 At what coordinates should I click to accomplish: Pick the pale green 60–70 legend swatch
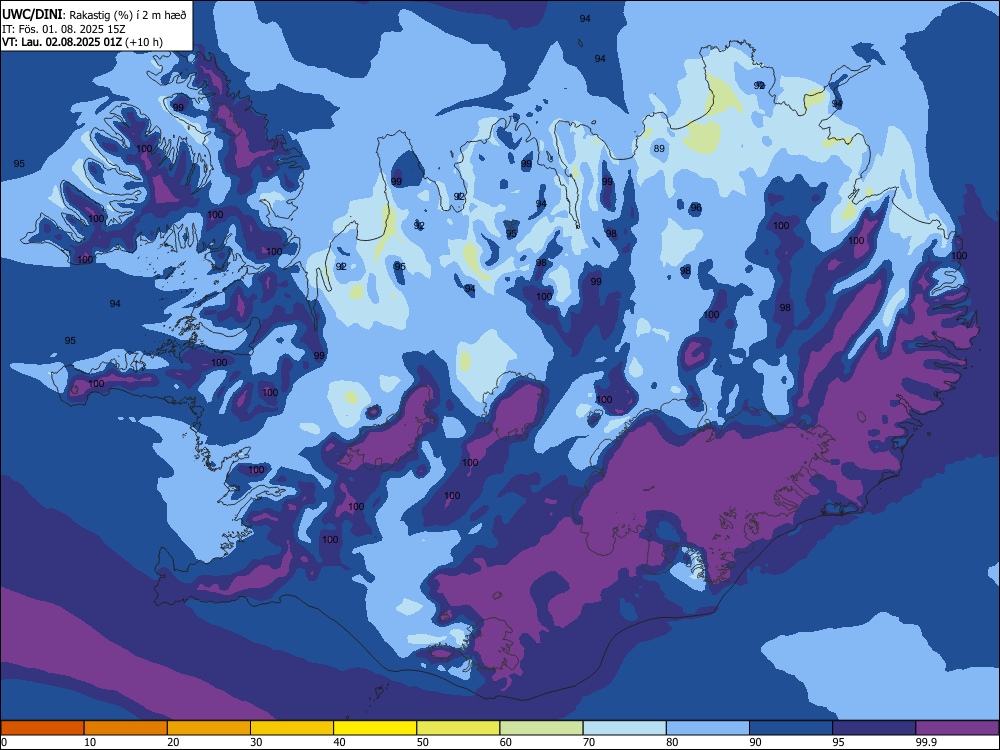pos(541,728)
